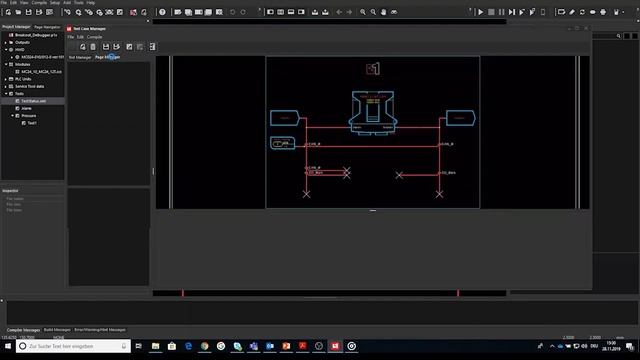Click the Help question mark icon

coord(162,12)
